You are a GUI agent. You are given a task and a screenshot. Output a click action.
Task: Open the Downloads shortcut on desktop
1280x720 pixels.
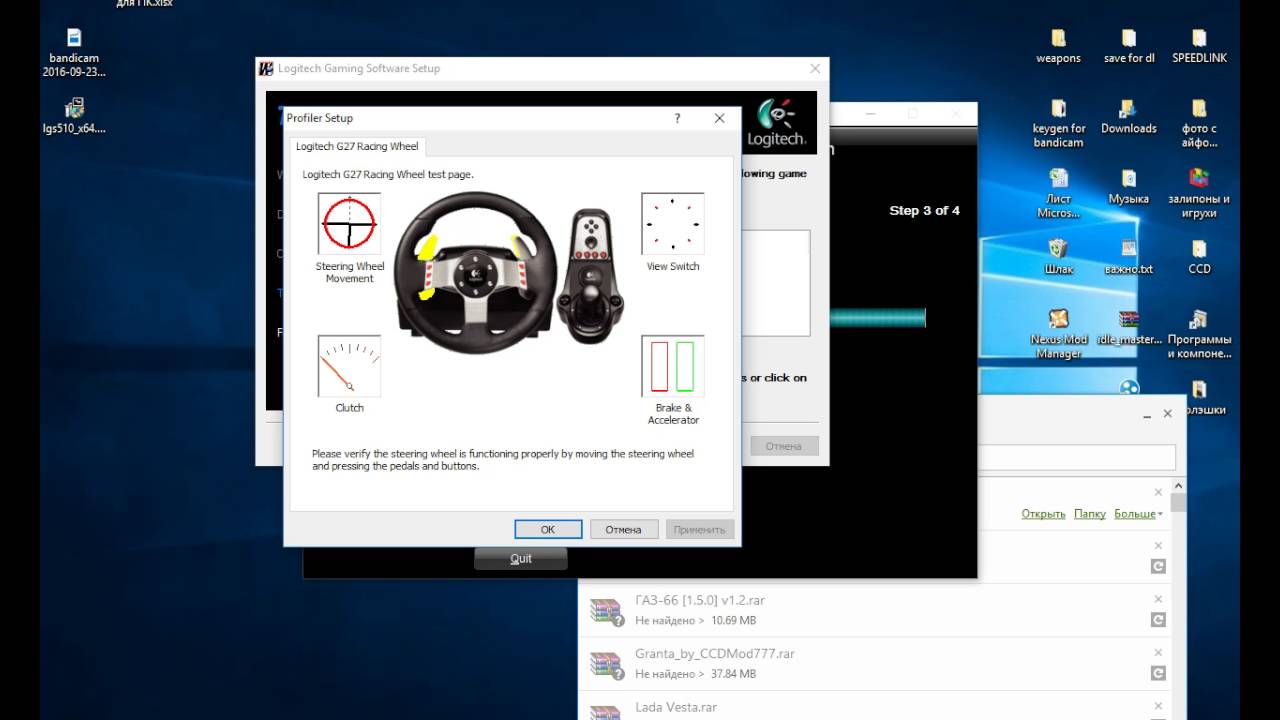pos(1129,116)
